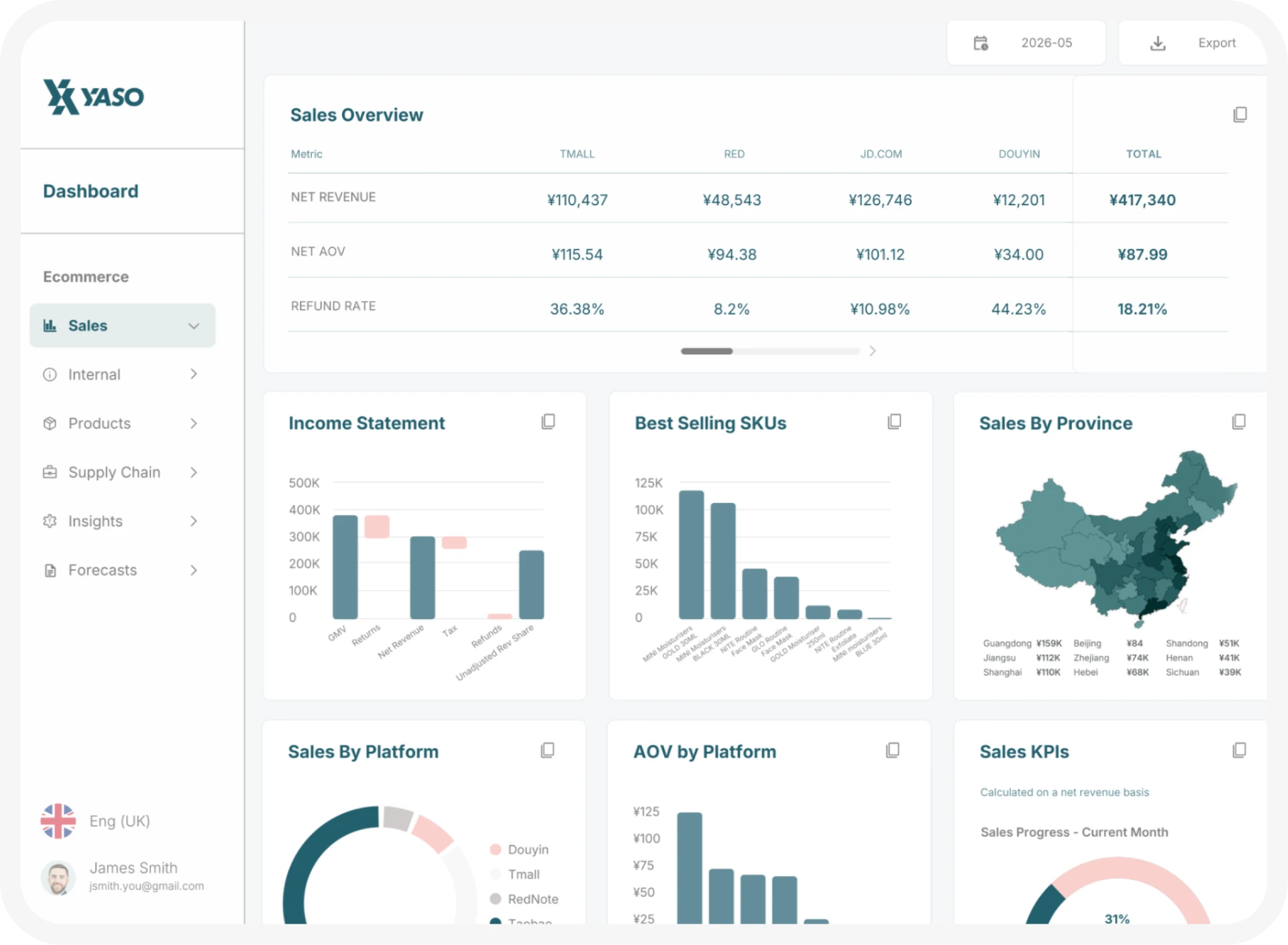The height and width of the screenshot is (945, 1288).
Task: Click the Products box icon
Action: click(x=50, y=423)
